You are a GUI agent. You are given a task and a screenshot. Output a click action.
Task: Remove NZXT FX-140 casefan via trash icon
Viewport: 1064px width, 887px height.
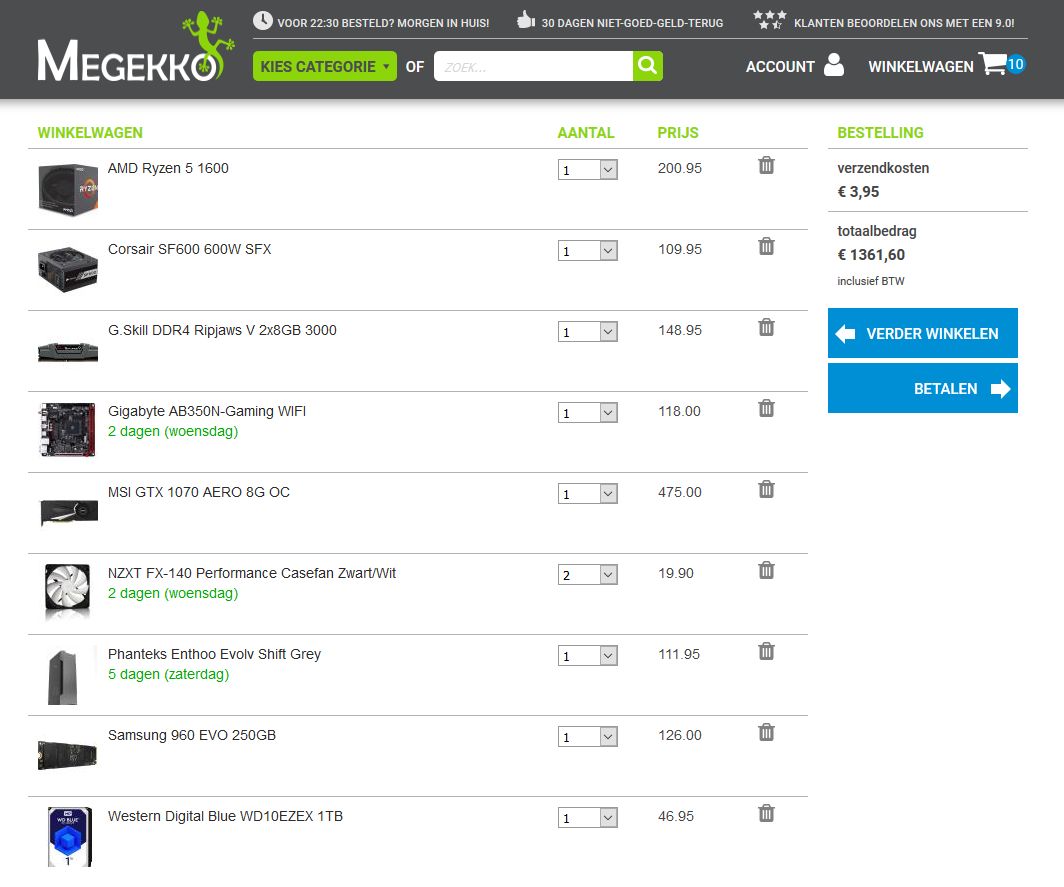point(766,570)
